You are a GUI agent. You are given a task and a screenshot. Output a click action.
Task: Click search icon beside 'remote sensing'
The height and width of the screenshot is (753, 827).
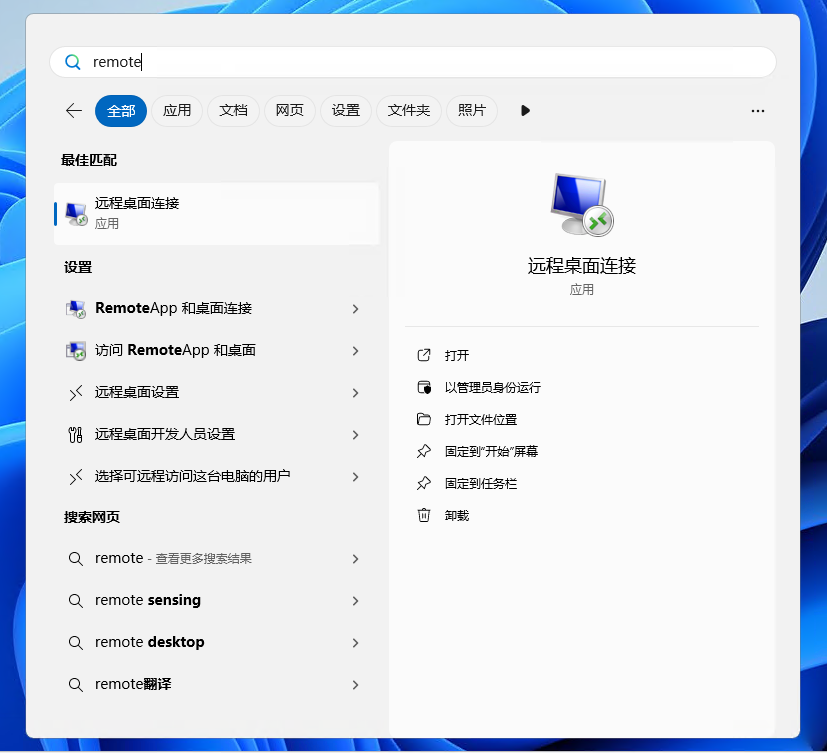(x=76, y=601)
